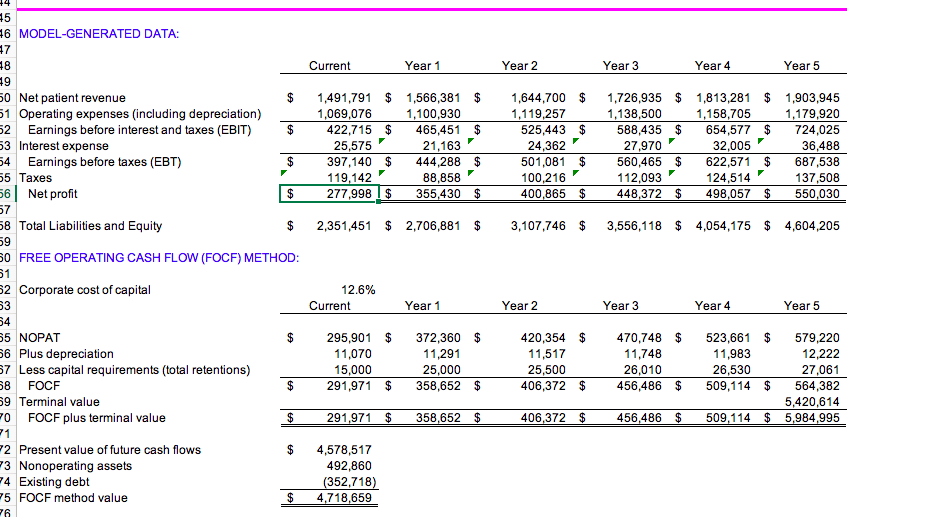Select Current interest expense 25,575

click(x=353, y=146)
